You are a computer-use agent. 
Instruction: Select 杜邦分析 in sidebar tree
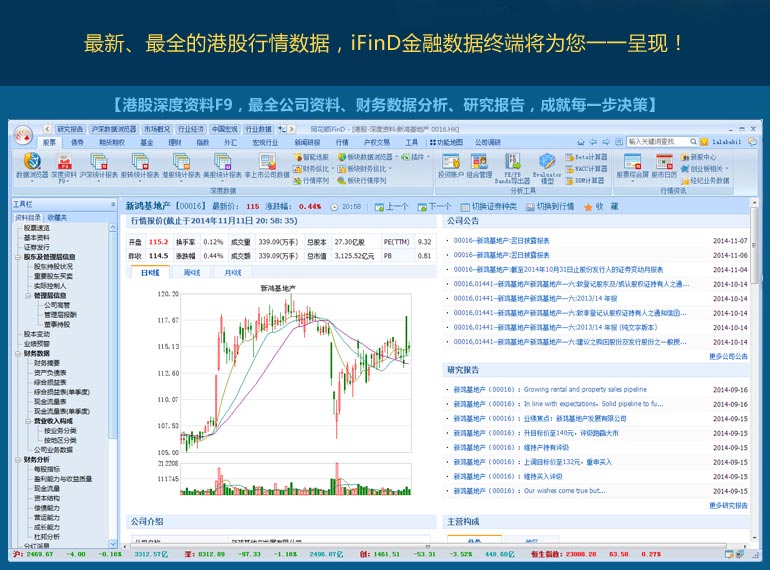click(x=47, y=537)
